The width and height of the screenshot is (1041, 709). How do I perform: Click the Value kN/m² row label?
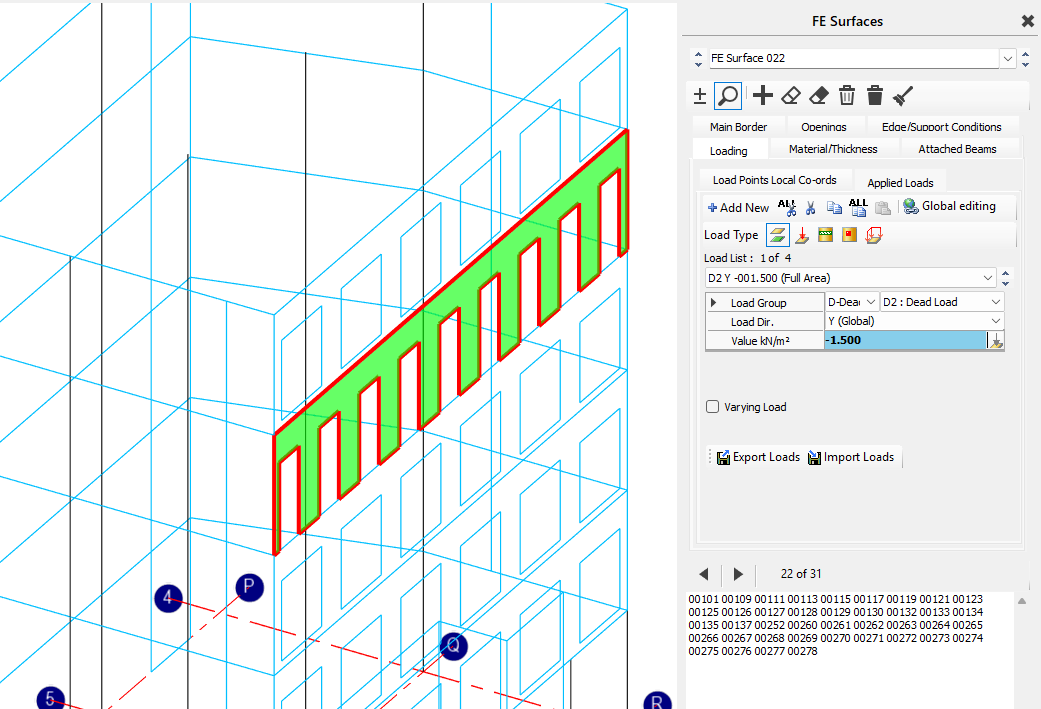point(760,341)
